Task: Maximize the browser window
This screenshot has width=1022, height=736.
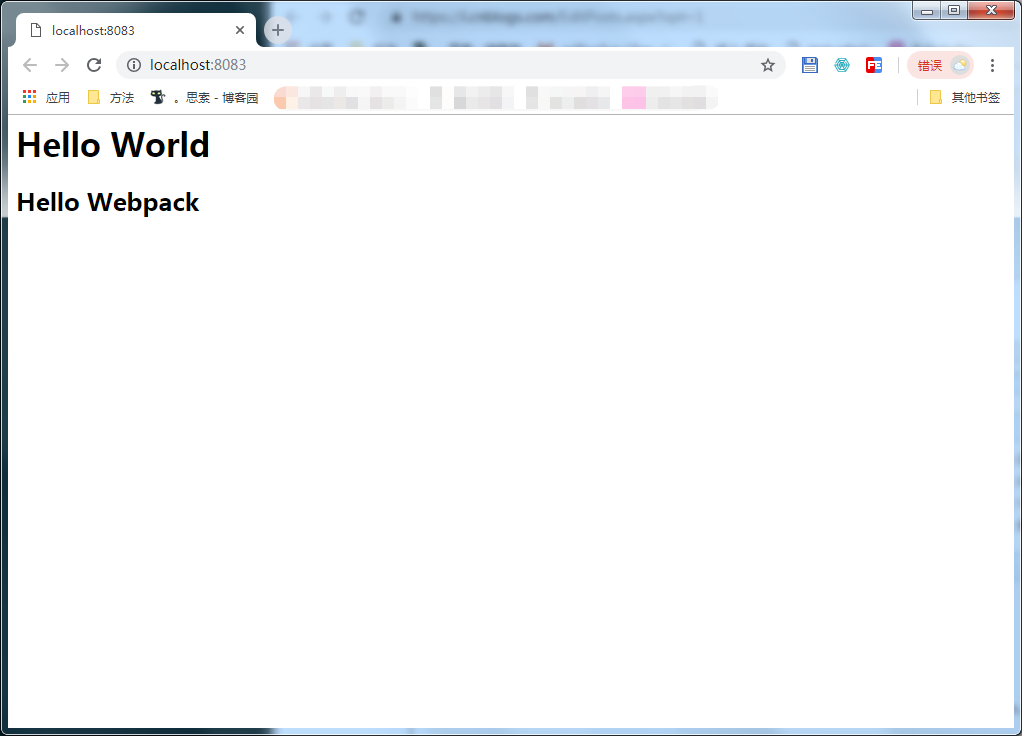Action: pos(954,10)
